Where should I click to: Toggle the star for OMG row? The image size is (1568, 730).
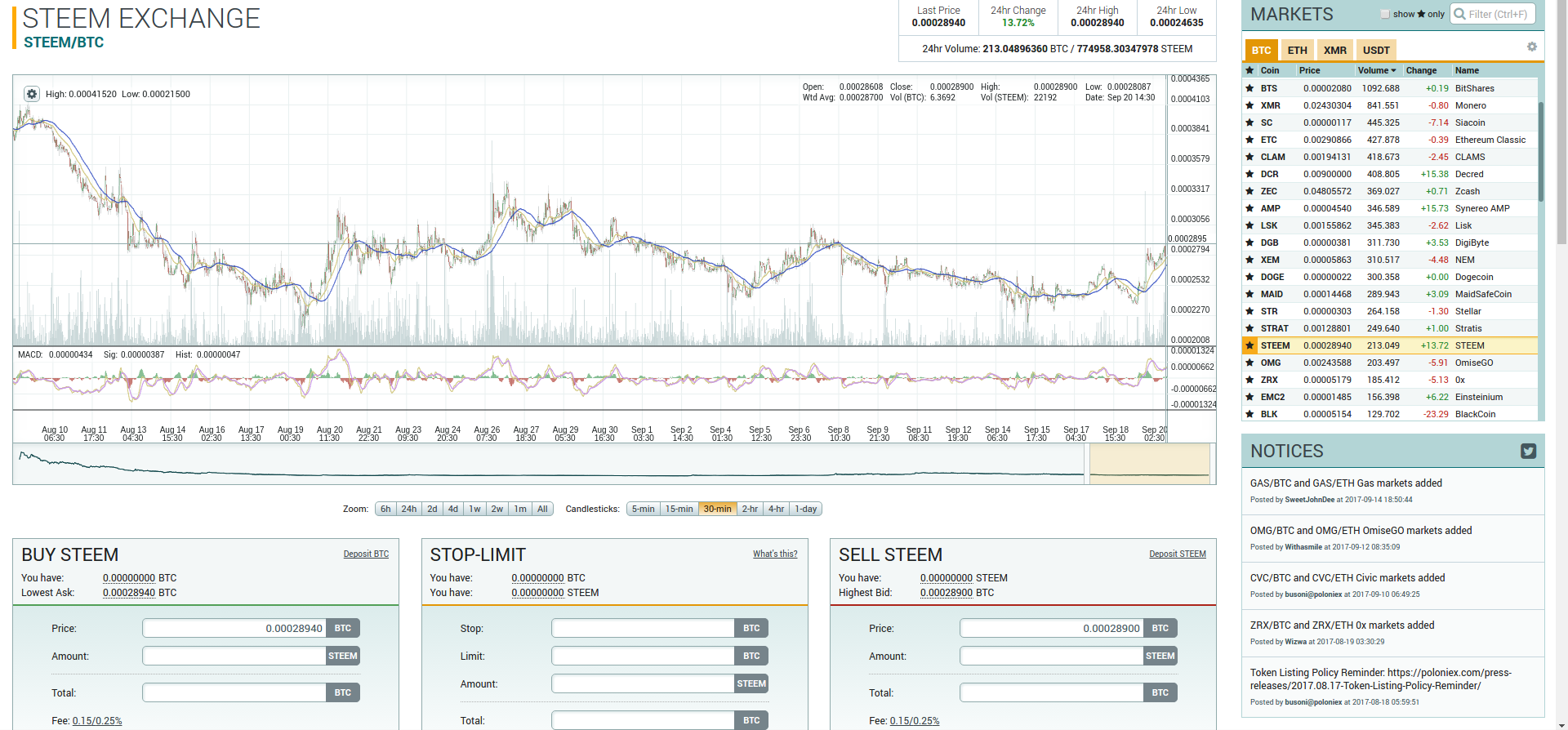pos(1249,363)
